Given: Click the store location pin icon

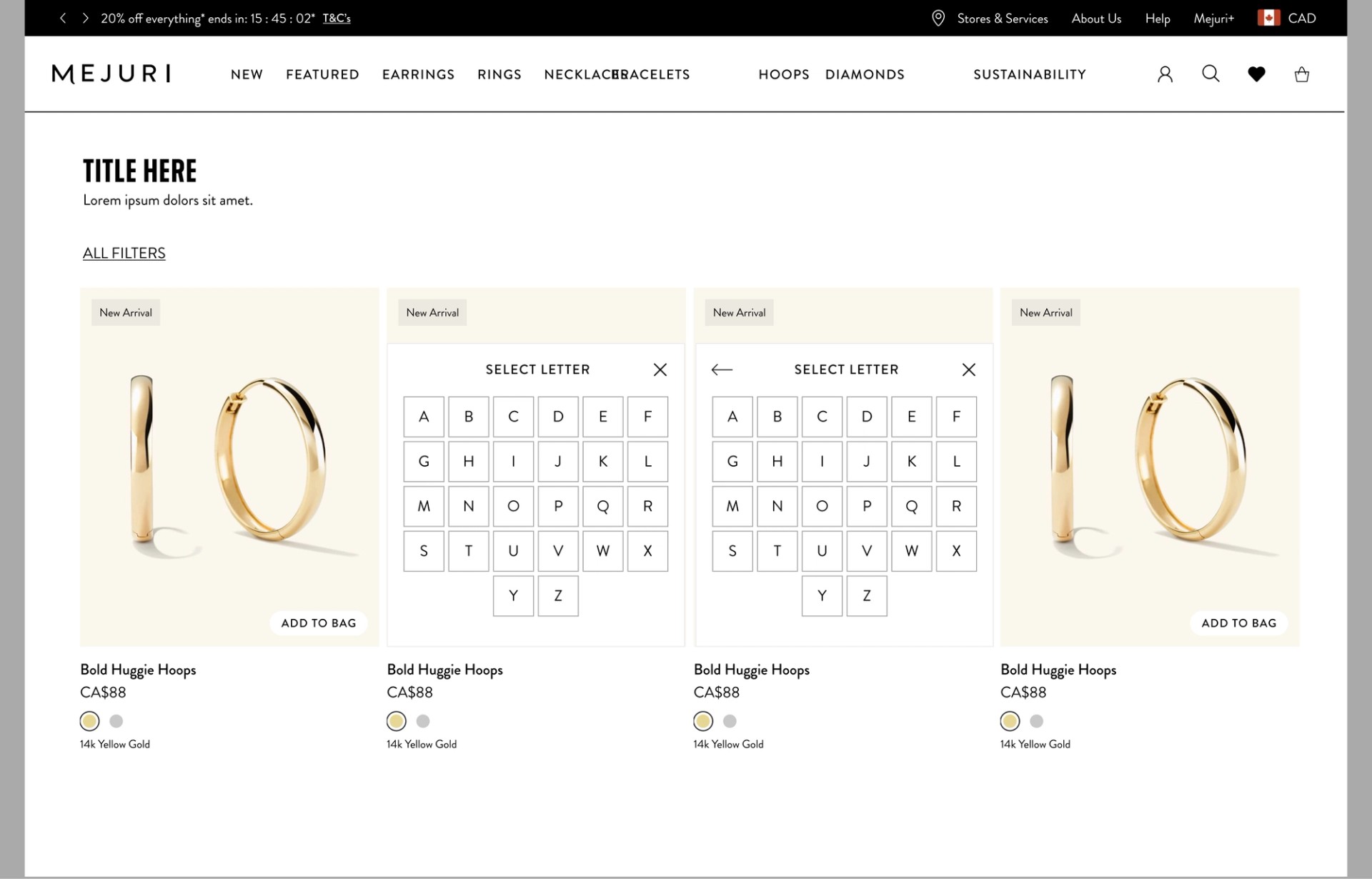Looking at the screenshot, I should 938,19.
